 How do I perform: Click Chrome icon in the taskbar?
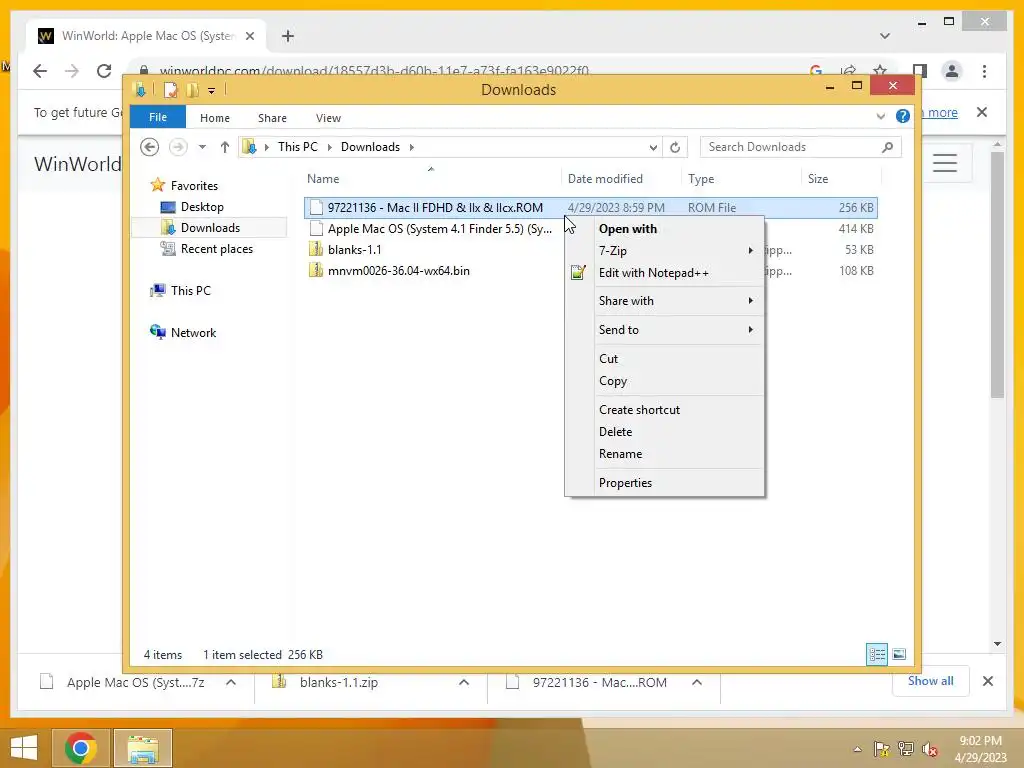coord(80,748)
